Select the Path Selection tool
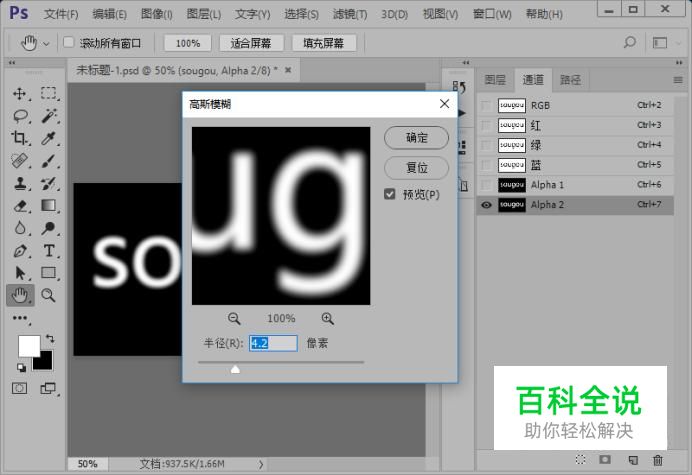 [x=20, y=273]
